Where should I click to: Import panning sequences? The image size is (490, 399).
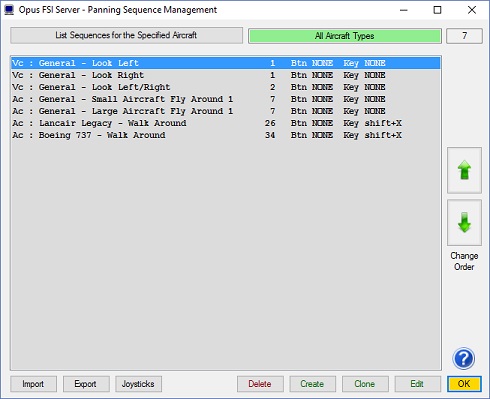coord(33,384)
